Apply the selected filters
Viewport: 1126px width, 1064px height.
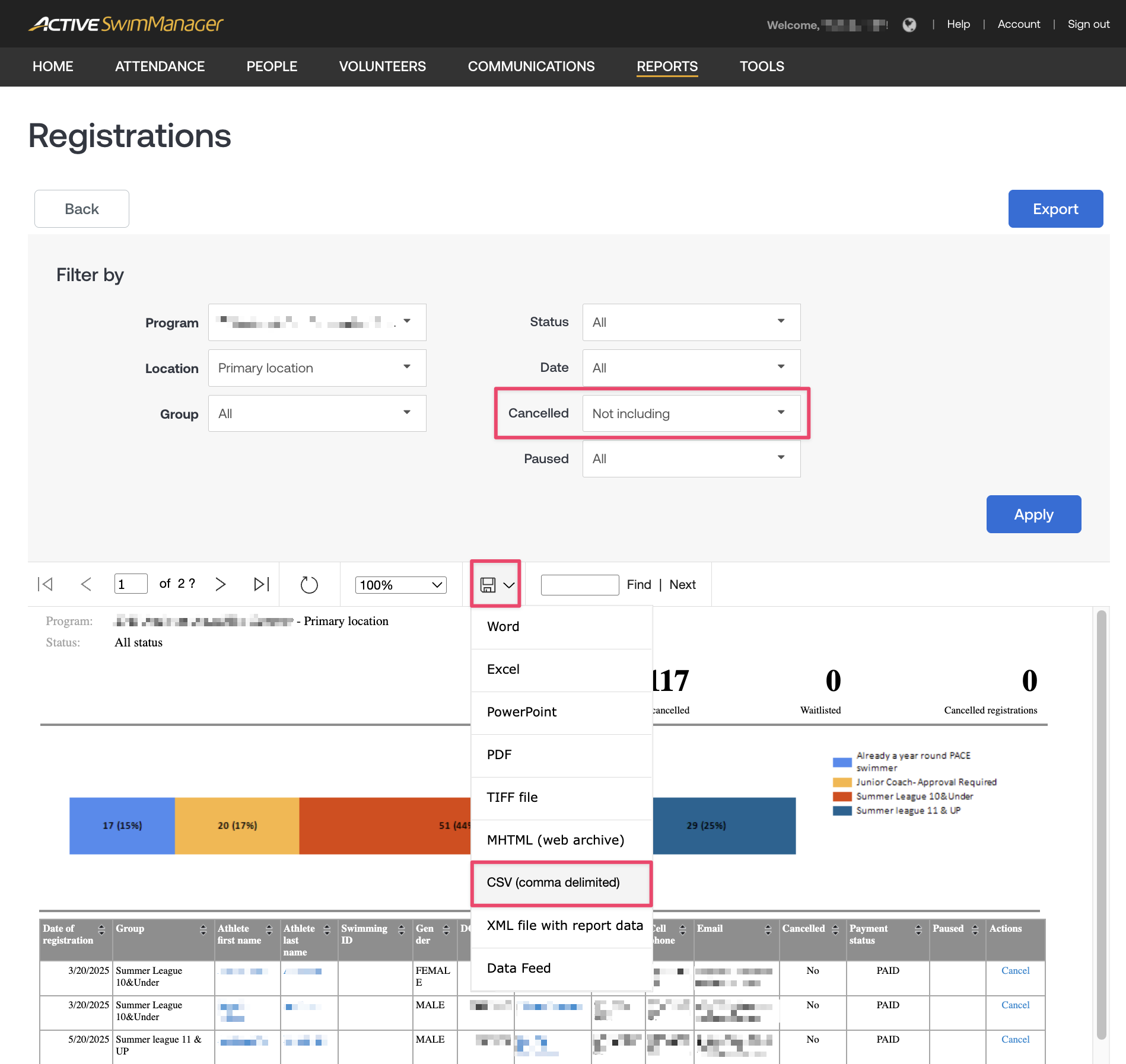pos(1033,514)
